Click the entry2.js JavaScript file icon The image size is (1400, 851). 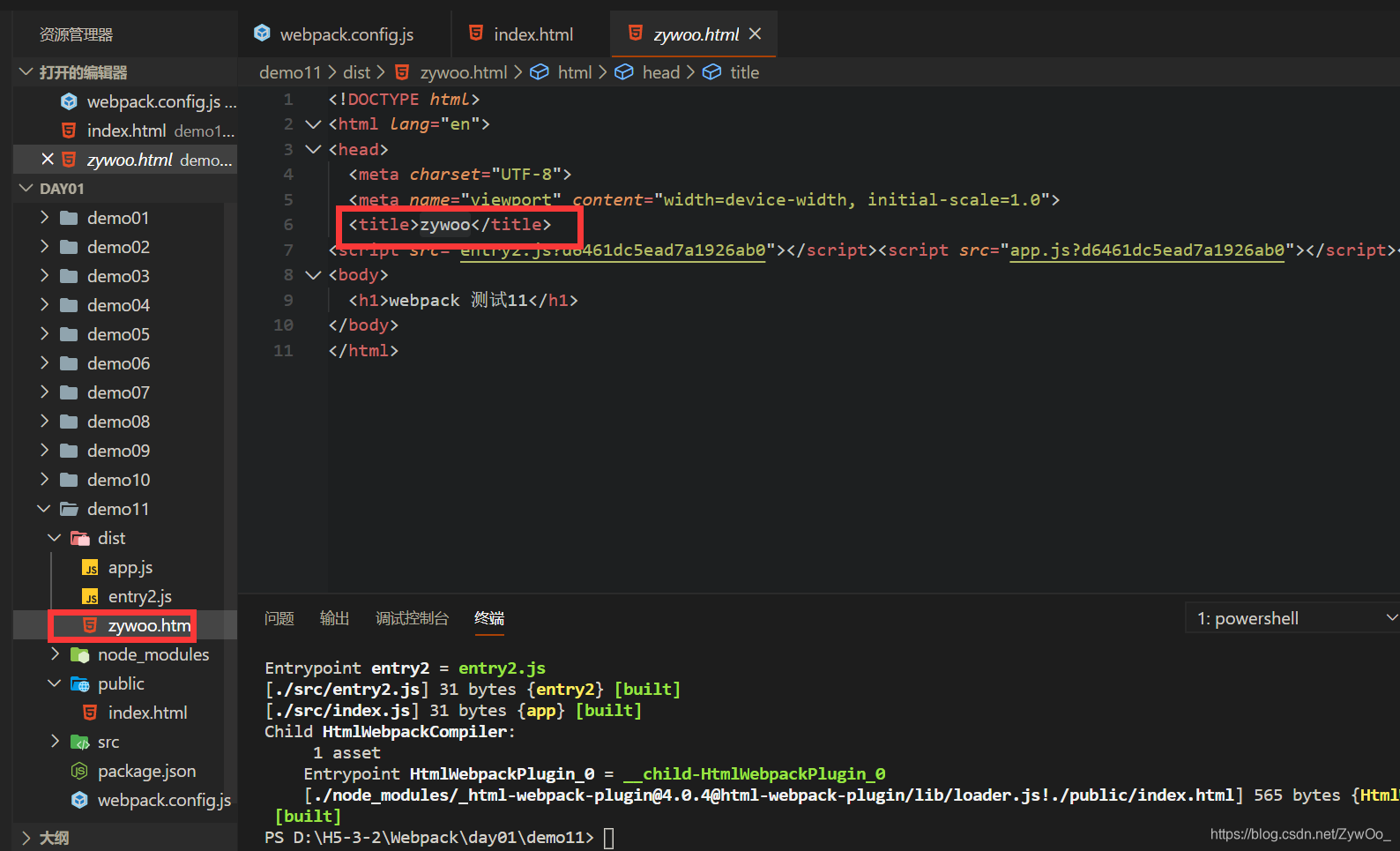(x=90, y=597)
